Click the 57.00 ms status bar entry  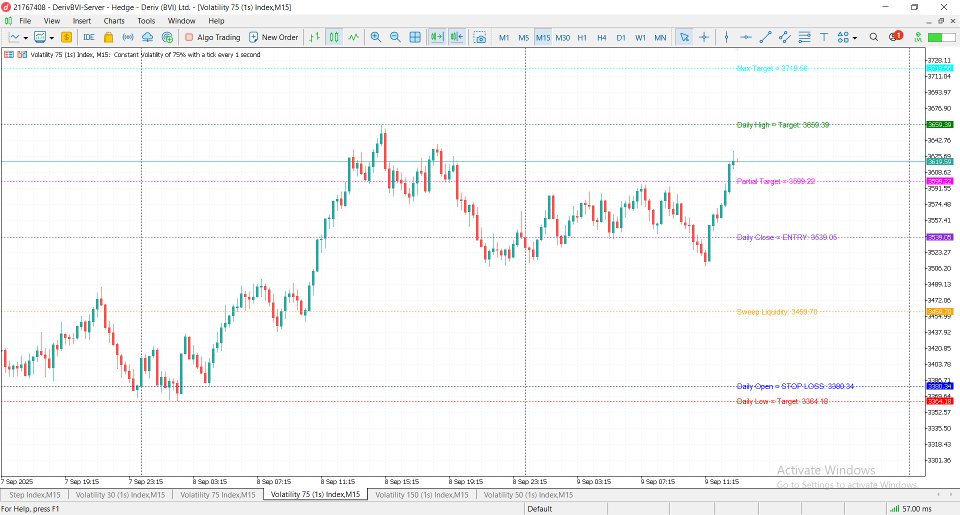pyautogui.click(x=911, y=509)
